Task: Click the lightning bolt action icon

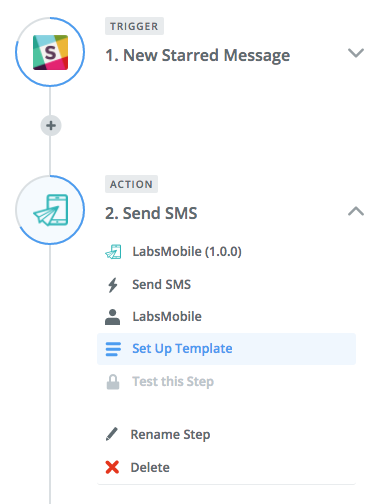Action: click(x=113, y=285)
